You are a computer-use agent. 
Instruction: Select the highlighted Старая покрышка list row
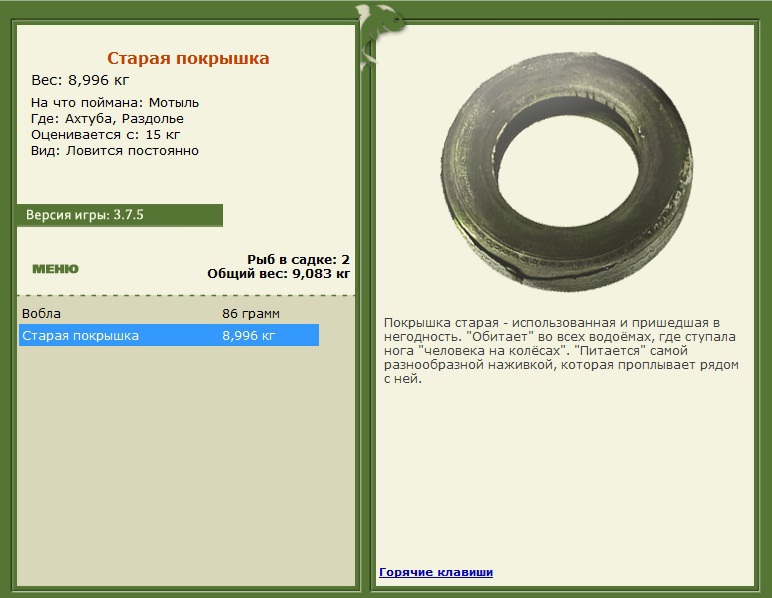point(169,335)
